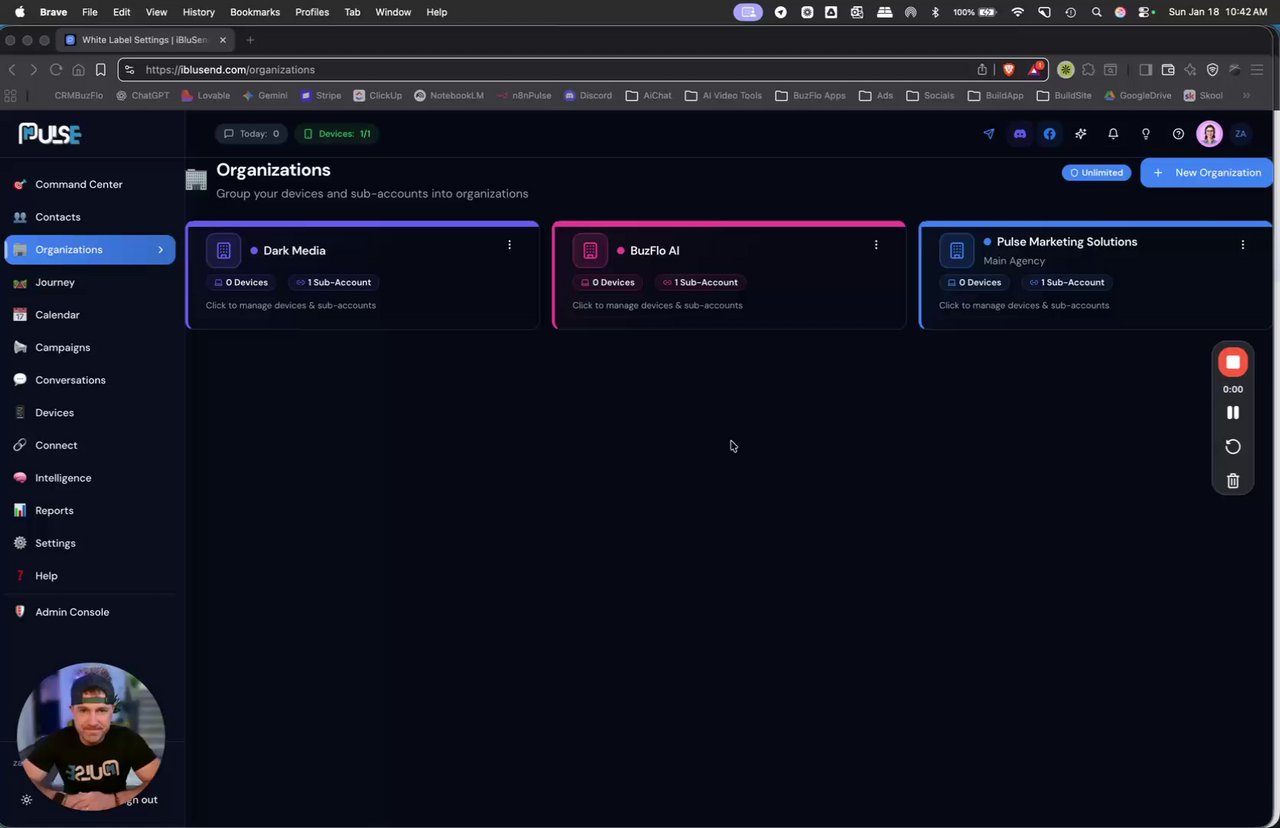Screen dimensions: 1280x828
Task: Click the Dark Media building icon
Action: (x=223, y=251)
